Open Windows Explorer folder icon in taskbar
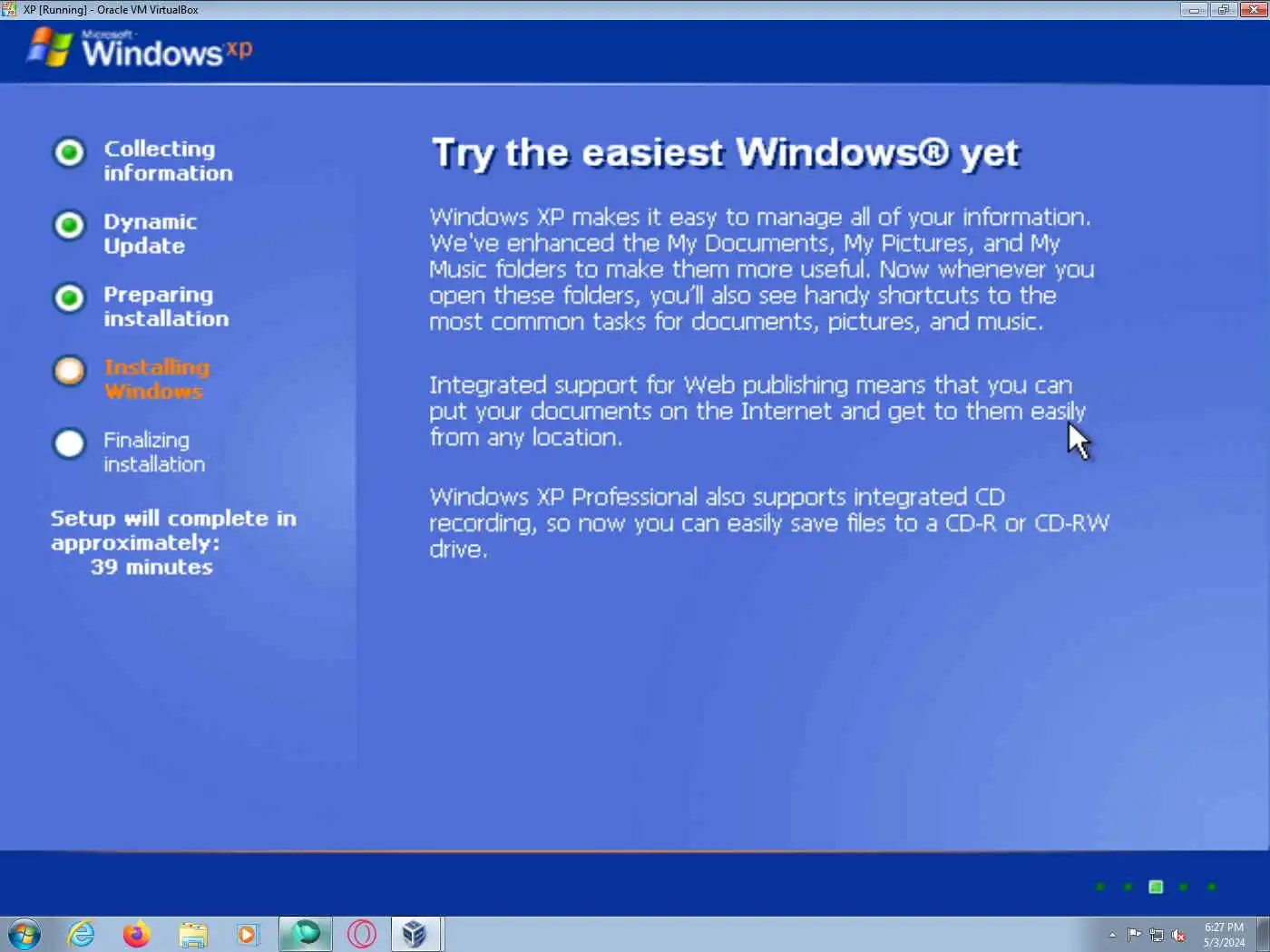1270x952 pixels. (x=192, y=934)
